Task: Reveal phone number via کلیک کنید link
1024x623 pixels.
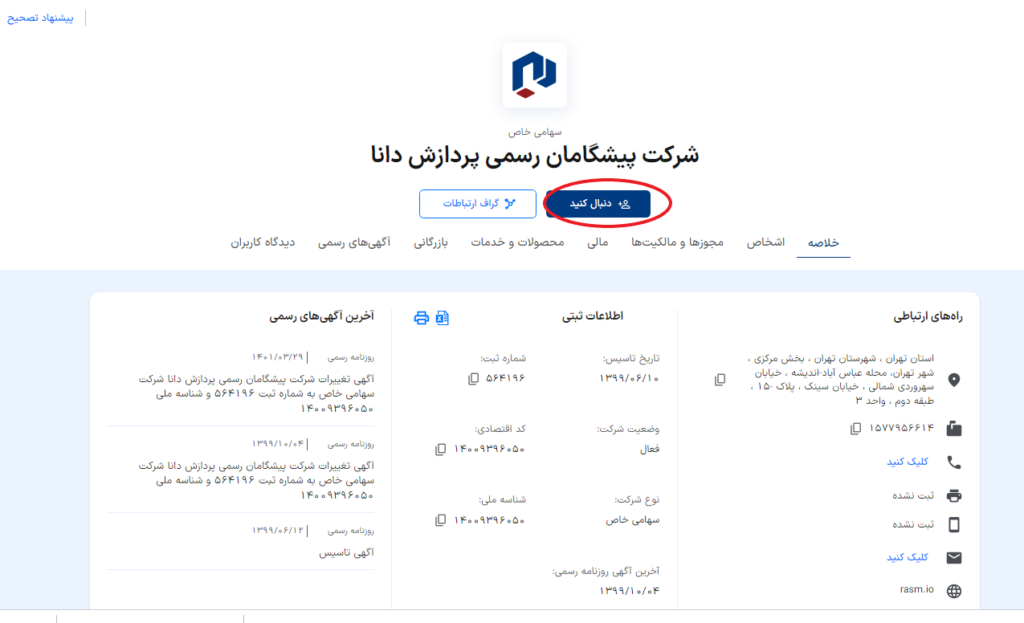Action: 907,462
